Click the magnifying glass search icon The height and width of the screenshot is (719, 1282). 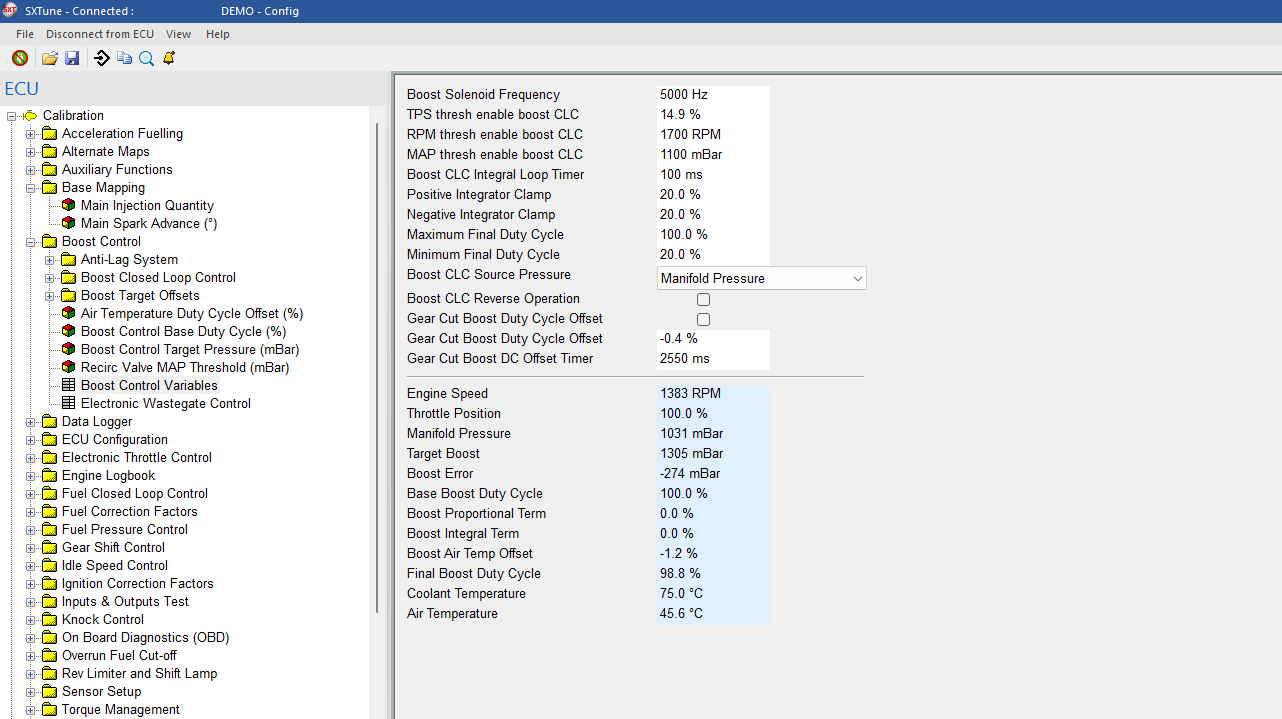[x=146, y=58]
